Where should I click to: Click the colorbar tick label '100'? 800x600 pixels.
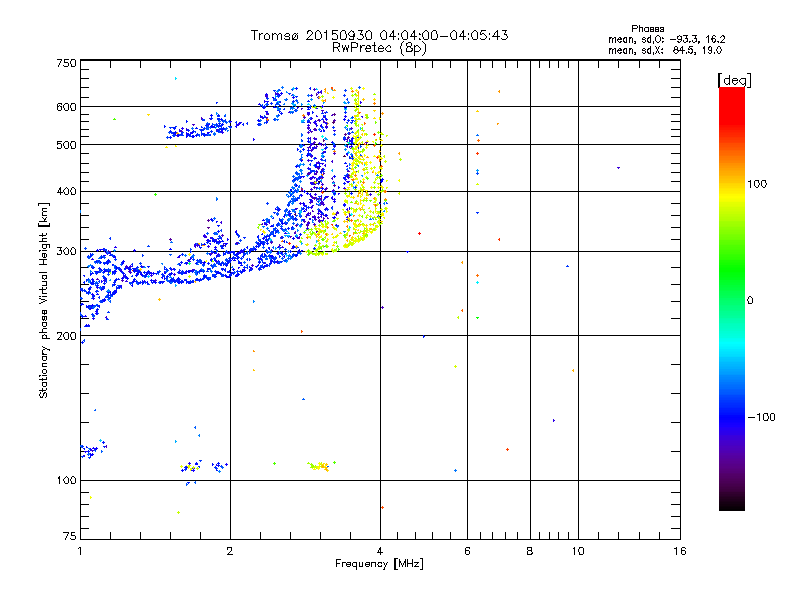pos(757,184)
